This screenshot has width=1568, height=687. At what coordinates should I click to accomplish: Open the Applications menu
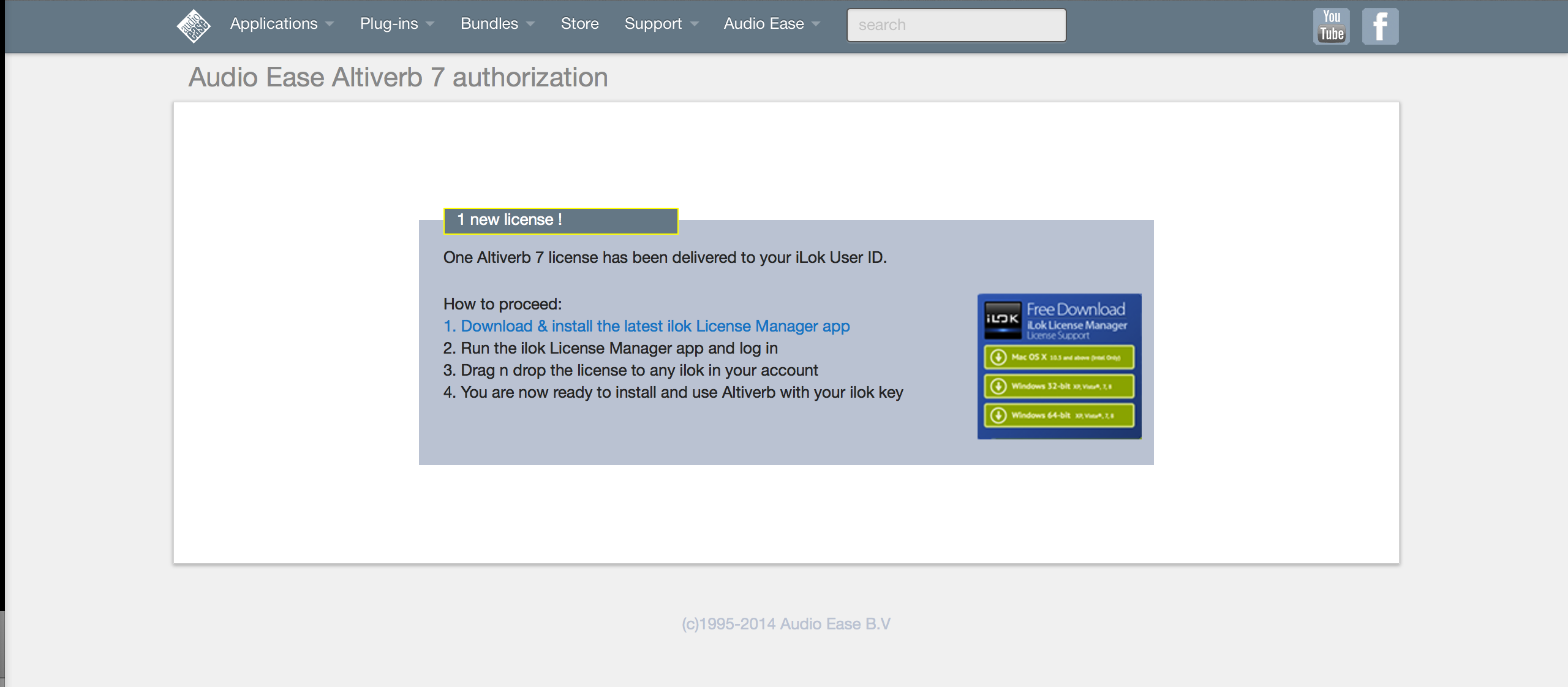coord(274,24)
